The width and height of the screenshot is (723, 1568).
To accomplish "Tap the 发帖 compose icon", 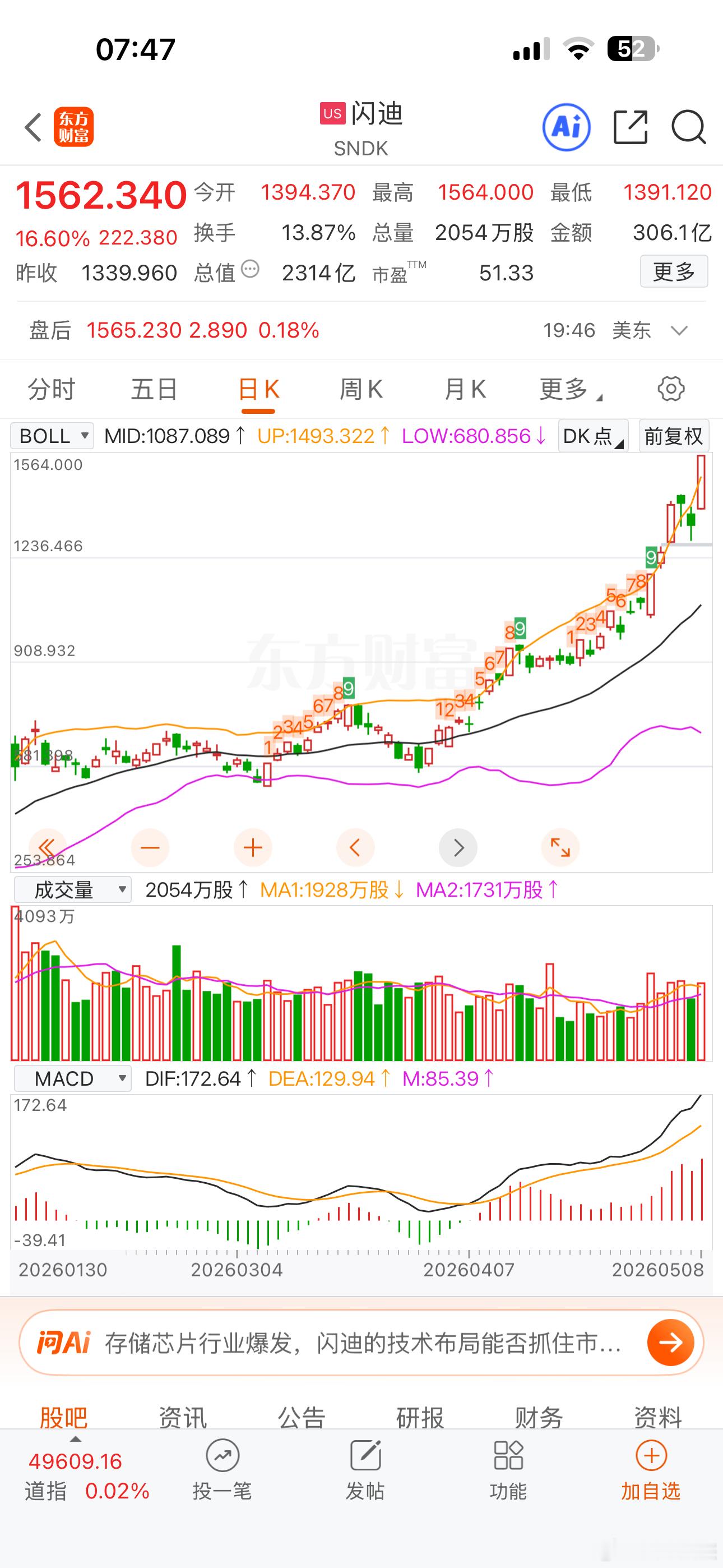I will (x=365, y=1455).
